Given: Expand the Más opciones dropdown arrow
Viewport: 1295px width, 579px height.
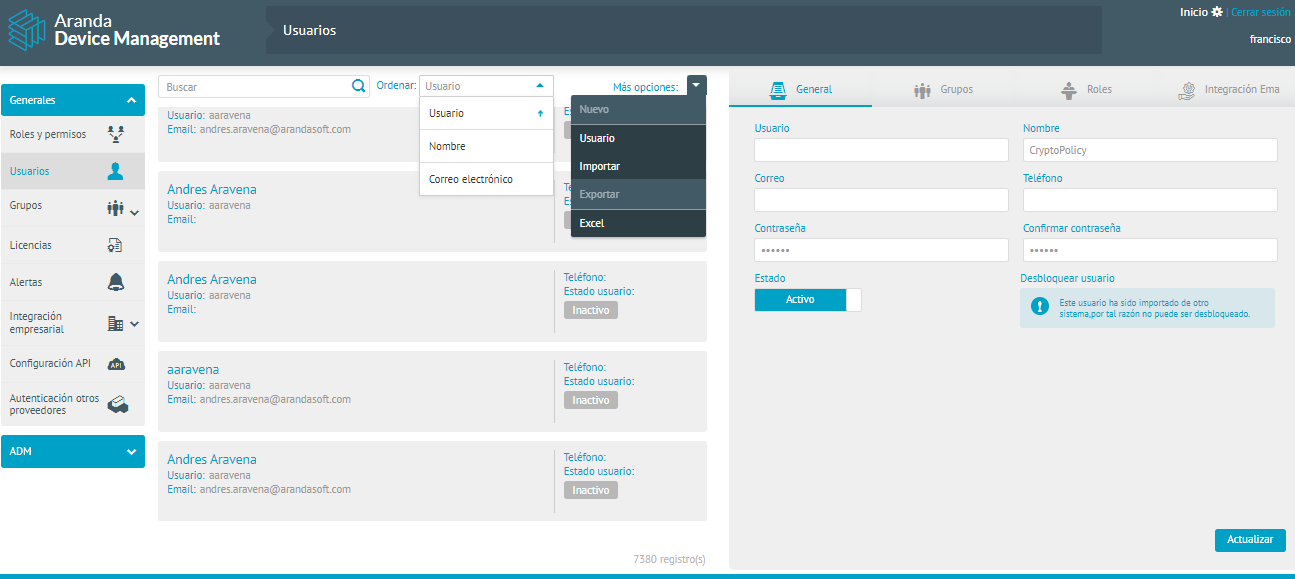Looking at the screenshot, I should 696,86.
